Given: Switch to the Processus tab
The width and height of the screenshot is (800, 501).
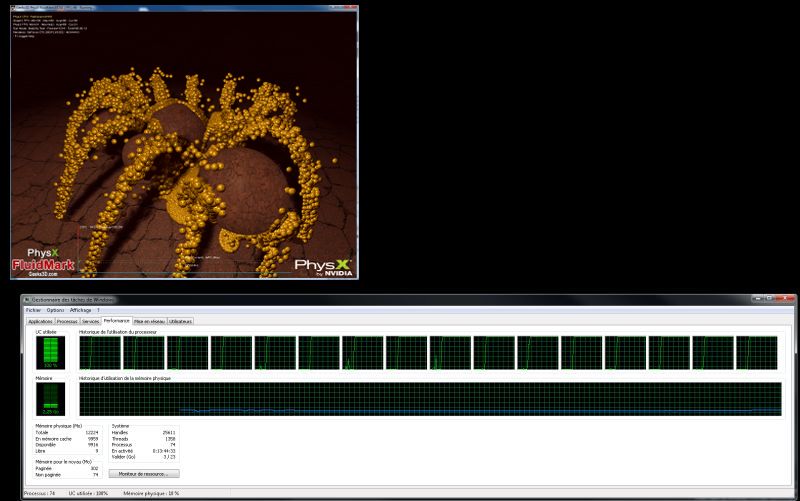Looking at the screenshot, I should pyautogui.click(x=67, y=321).
